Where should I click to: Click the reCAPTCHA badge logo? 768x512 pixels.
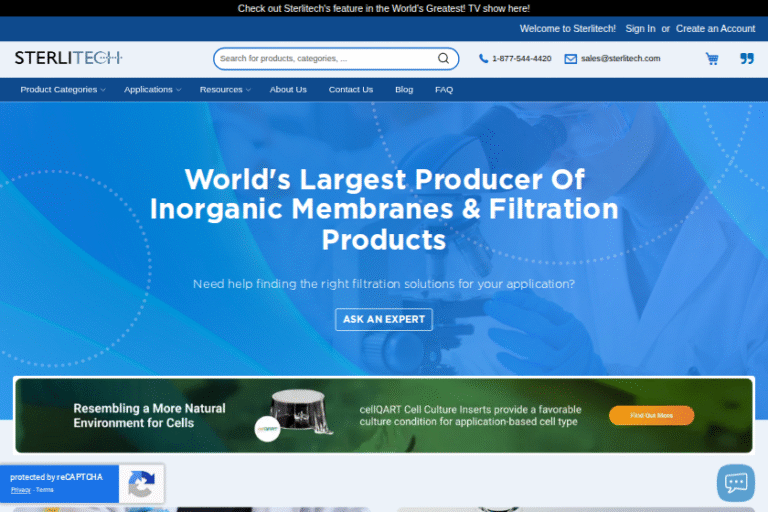click(x=141, y=484)
